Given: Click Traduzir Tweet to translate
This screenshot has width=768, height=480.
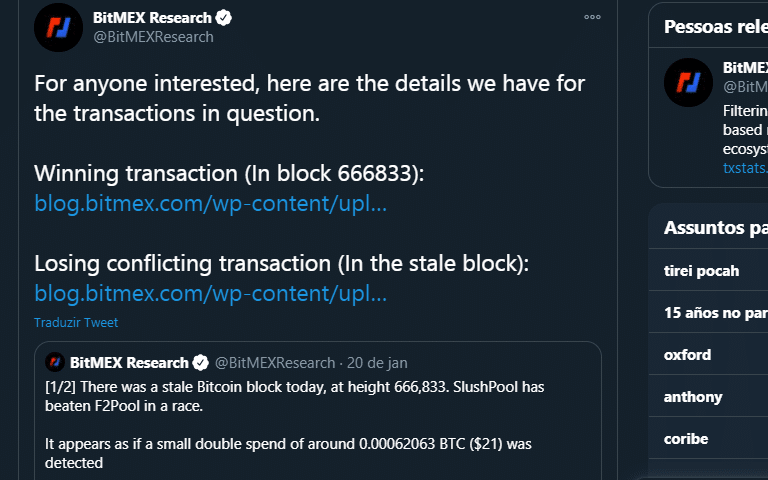Looking at the screenshot, I should pyautogui.click(x=76, y=322).
